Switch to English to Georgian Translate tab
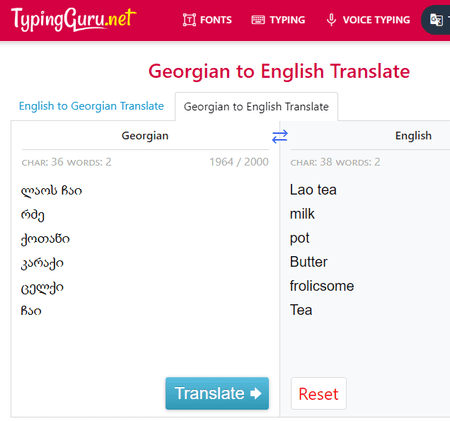This screenshot has height=421, width=450. coord(91,106)
